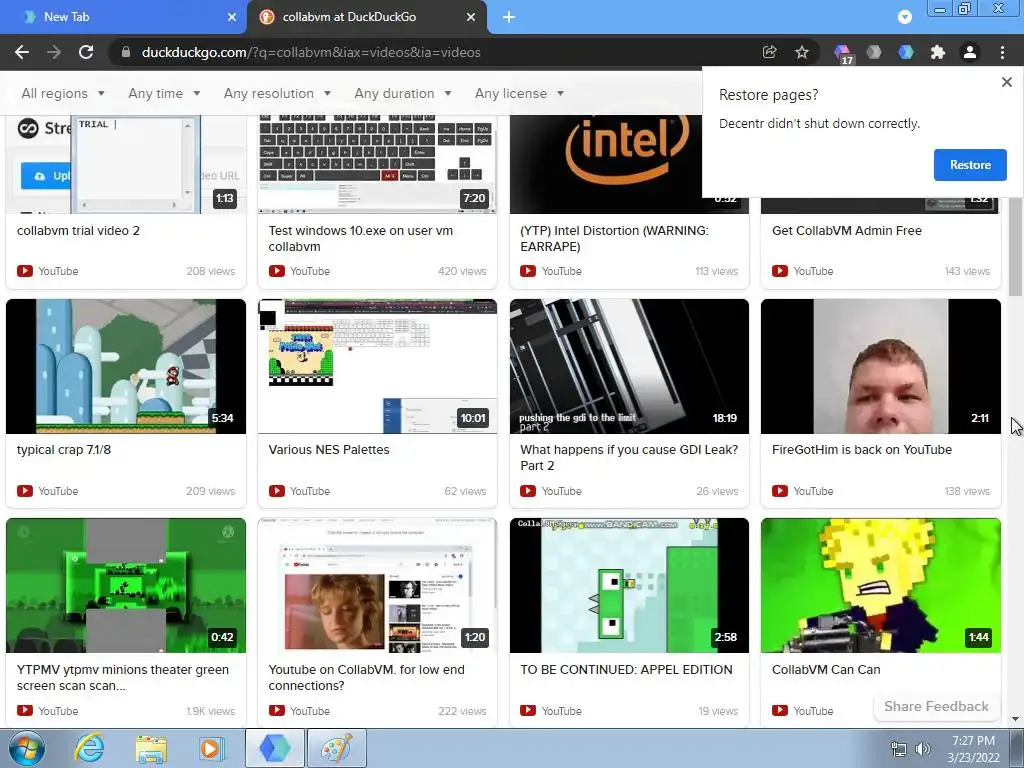Open the extension icon with the 17 badge
This screenshot has width=1024, height=768.
(842, 53)
